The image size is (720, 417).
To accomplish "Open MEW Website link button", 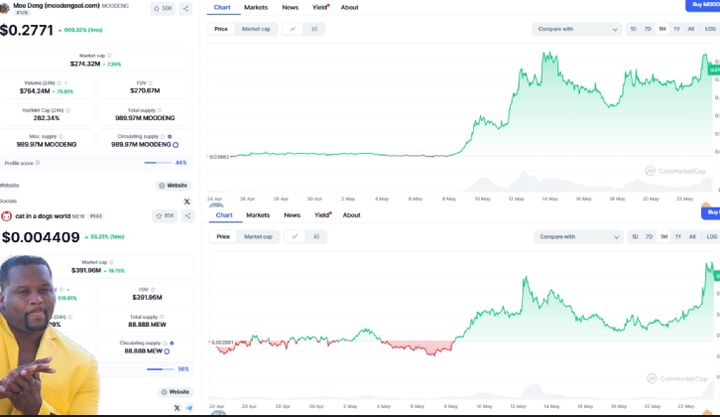I will pos(175,392).
